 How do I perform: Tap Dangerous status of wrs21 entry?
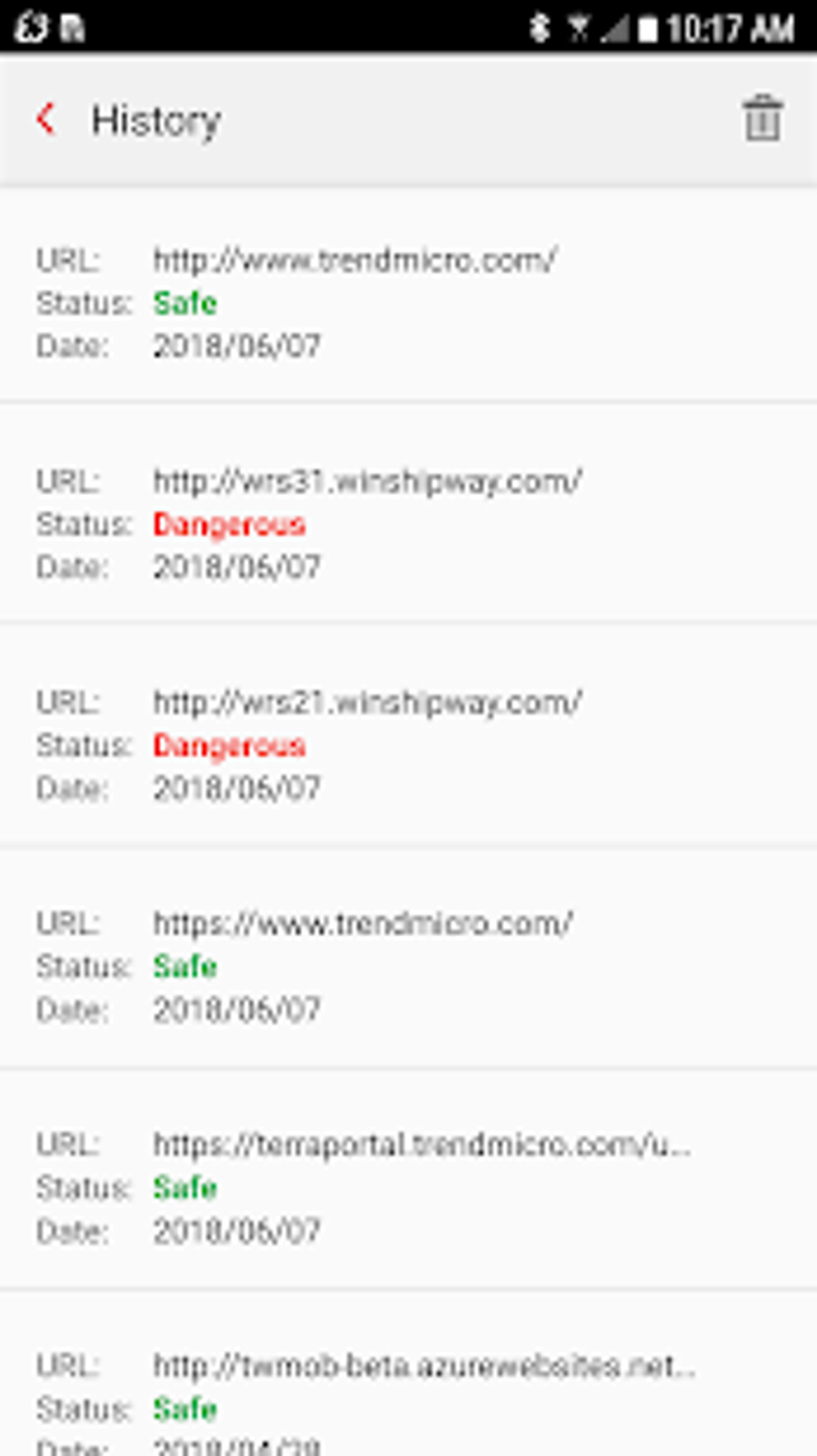coord(229,746)
